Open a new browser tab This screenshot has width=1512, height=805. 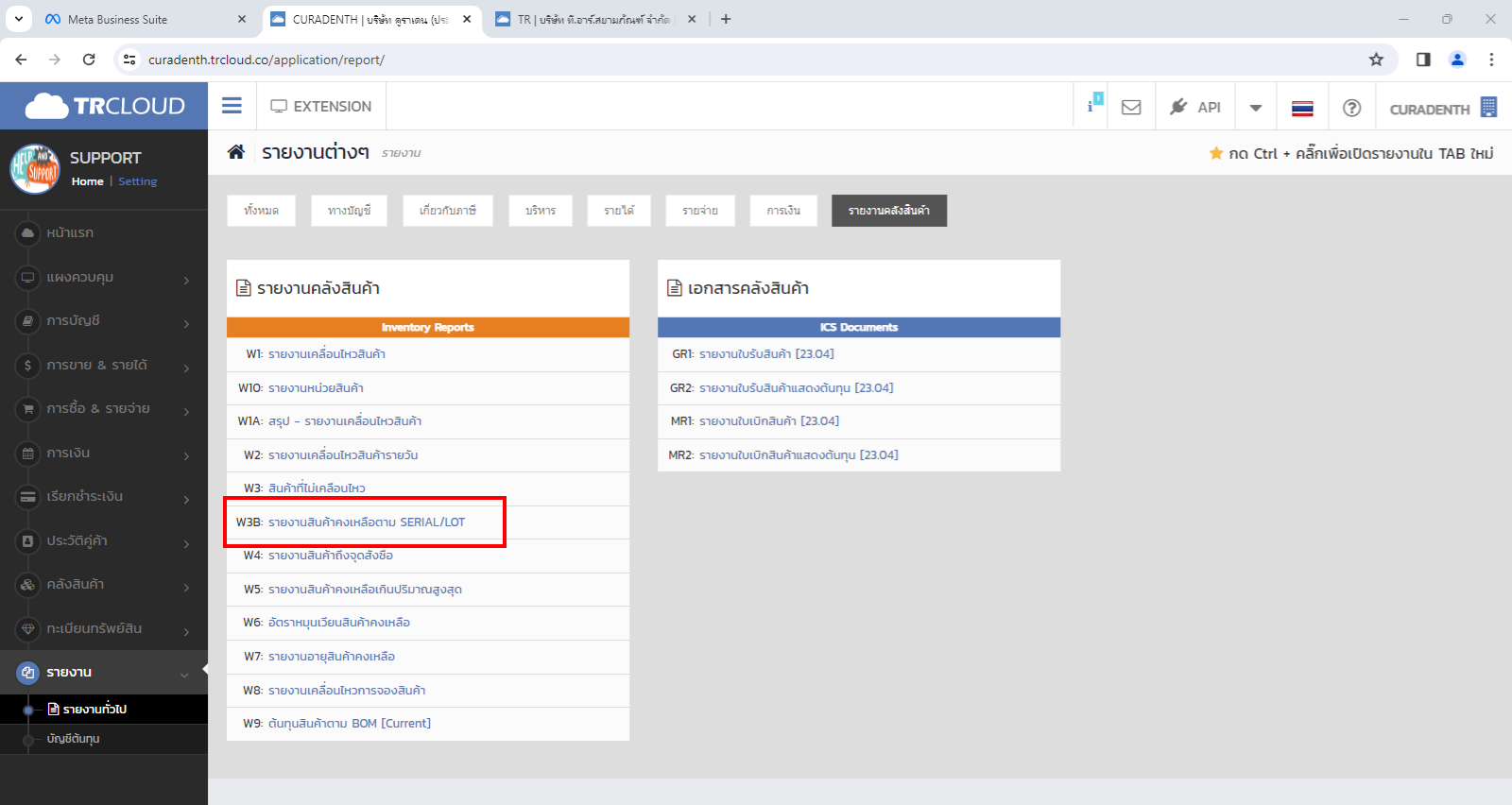(x=726, y=19)
